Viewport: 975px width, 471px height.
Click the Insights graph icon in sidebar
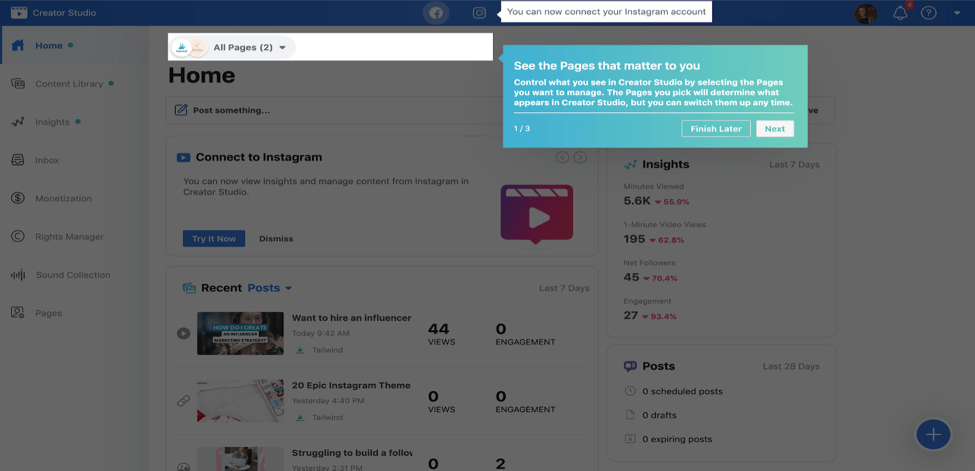point(18,122)
